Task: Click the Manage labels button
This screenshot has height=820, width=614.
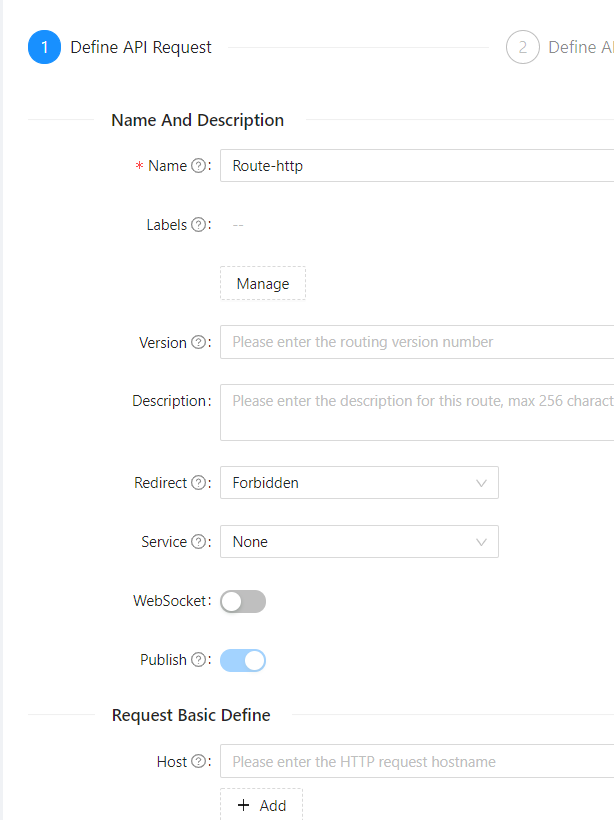Action: (263, 283)
